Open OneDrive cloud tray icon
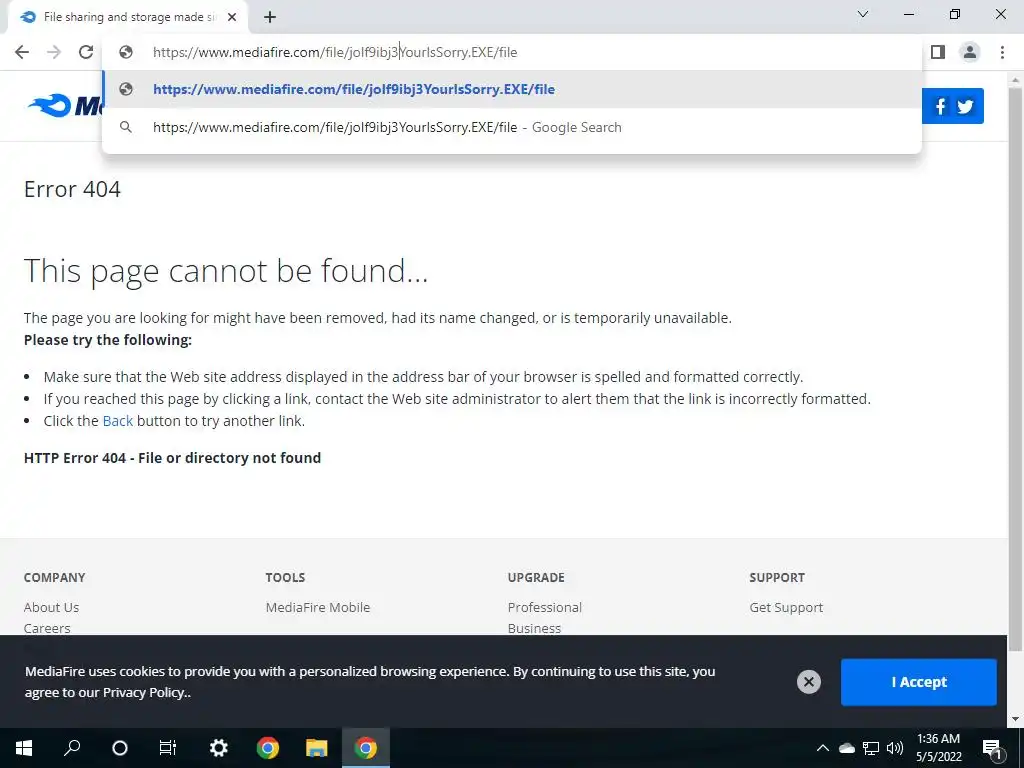 (x=846, y=748)
